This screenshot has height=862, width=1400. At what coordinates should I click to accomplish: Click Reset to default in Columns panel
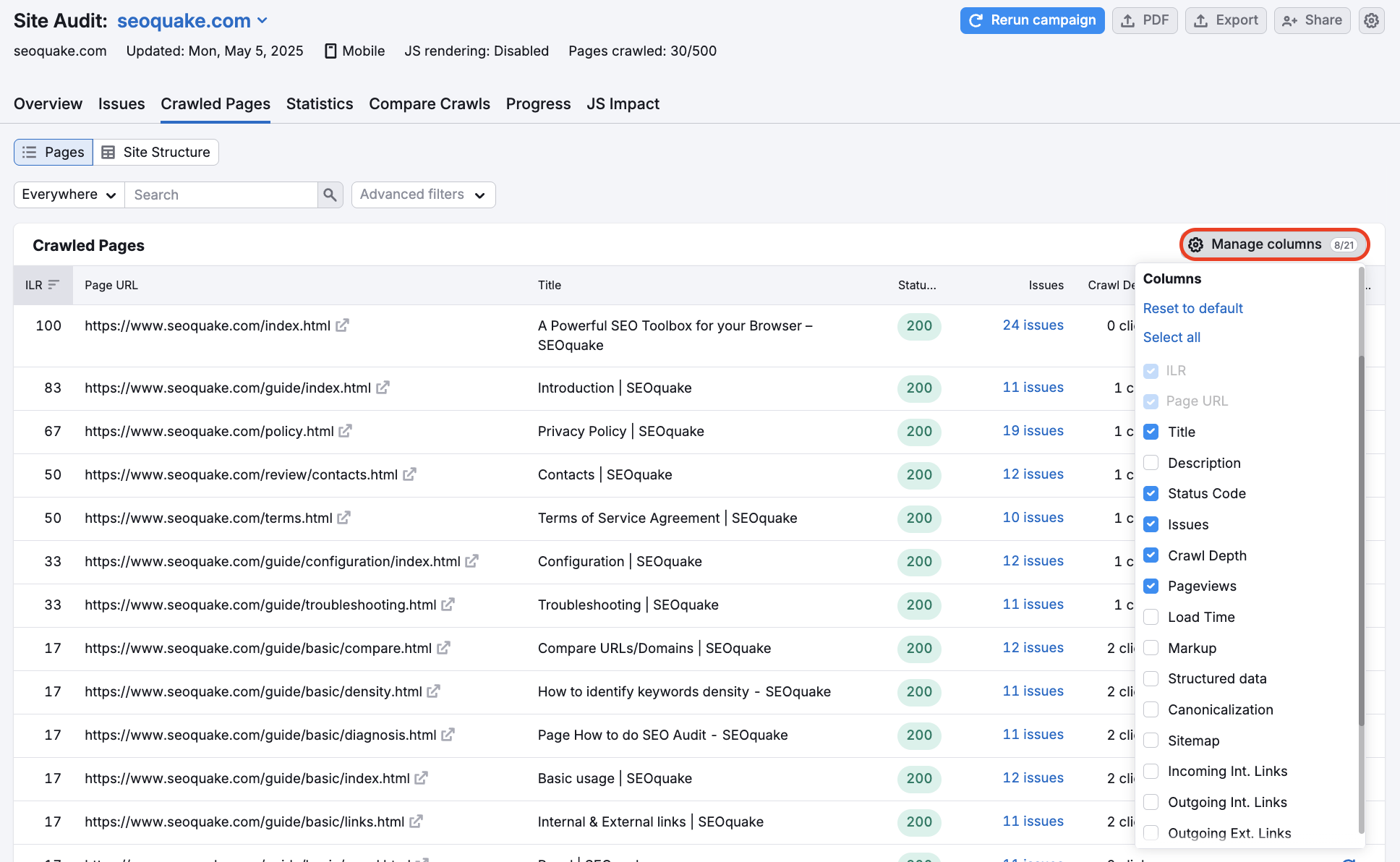coord(1192,308)
